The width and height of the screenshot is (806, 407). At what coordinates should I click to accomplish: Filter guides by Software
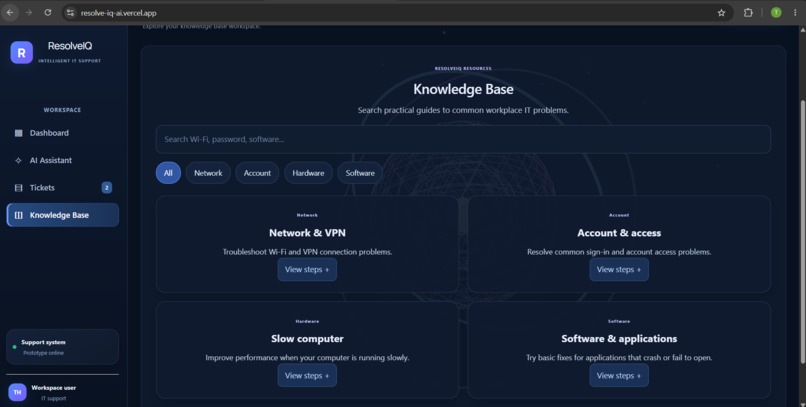(360, 173)
